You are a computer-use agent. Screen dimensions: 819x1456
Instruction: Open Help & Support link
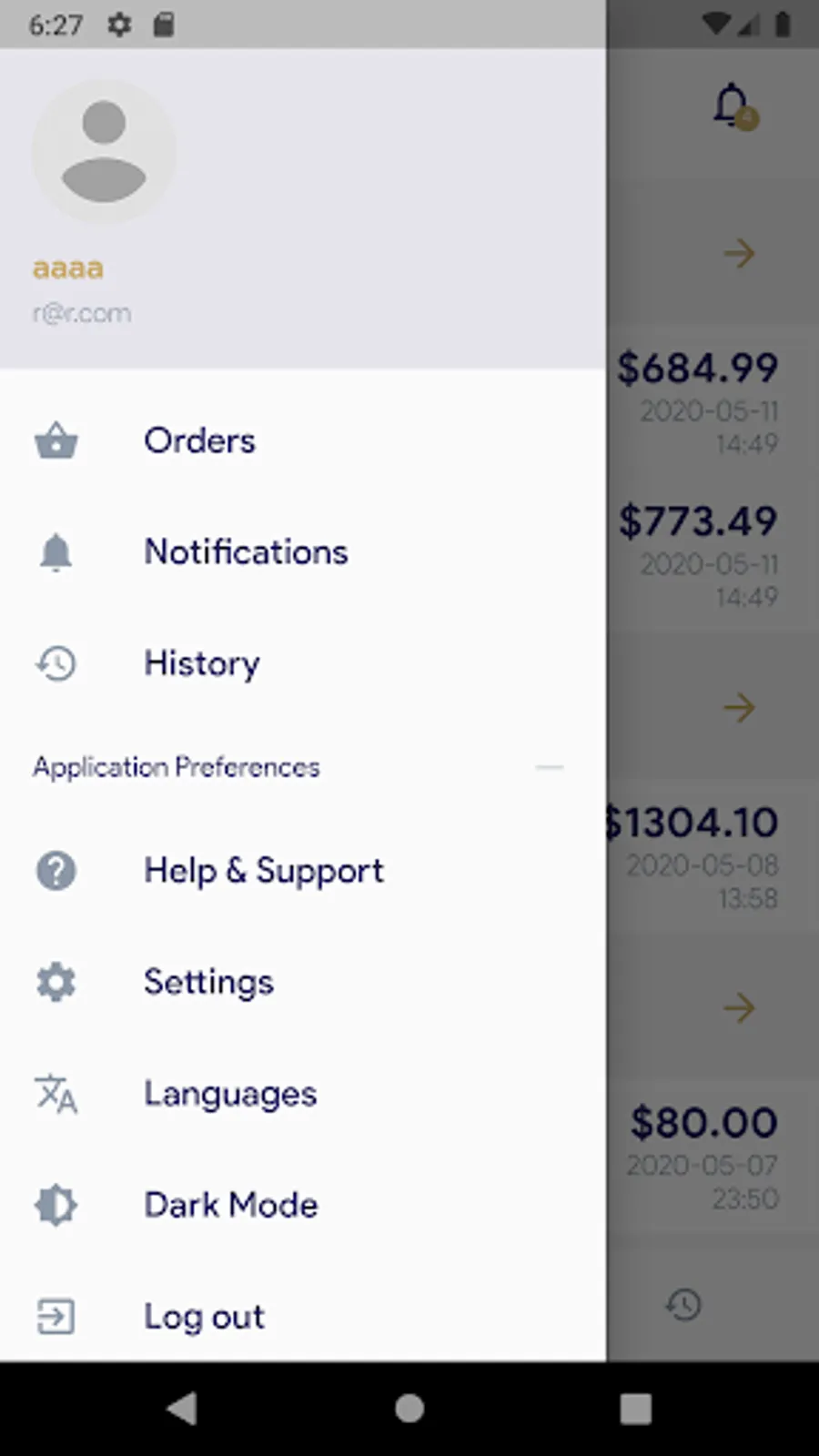[x=303, y=871]
